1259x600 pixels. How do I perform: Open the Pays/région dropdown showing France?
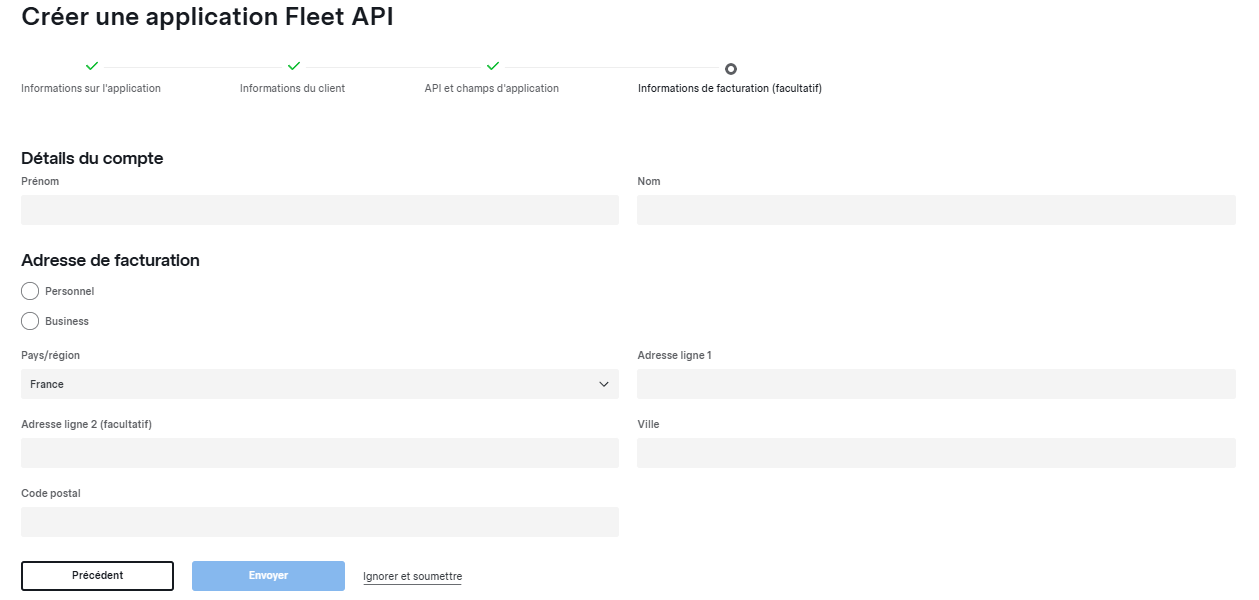320,384
